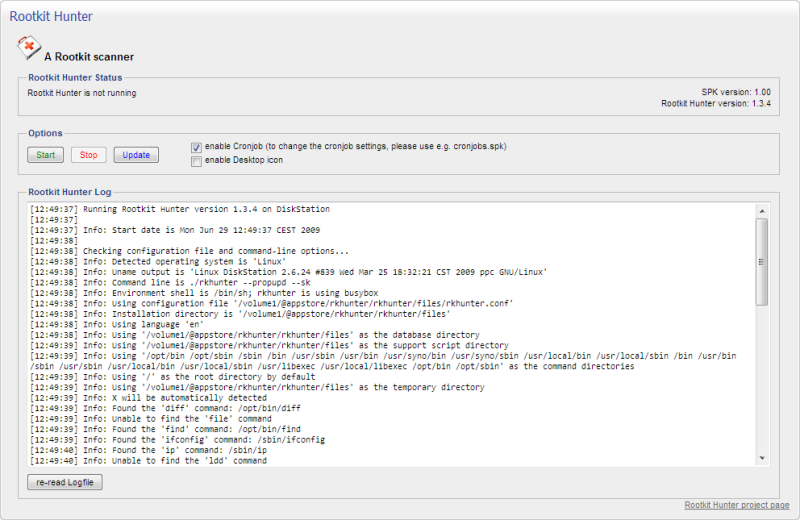Image resolution: width=800 pixels, height=520 pixels.
Task: Tick the enable Desktop icon checkbox
Action: (x=196, y=160)
